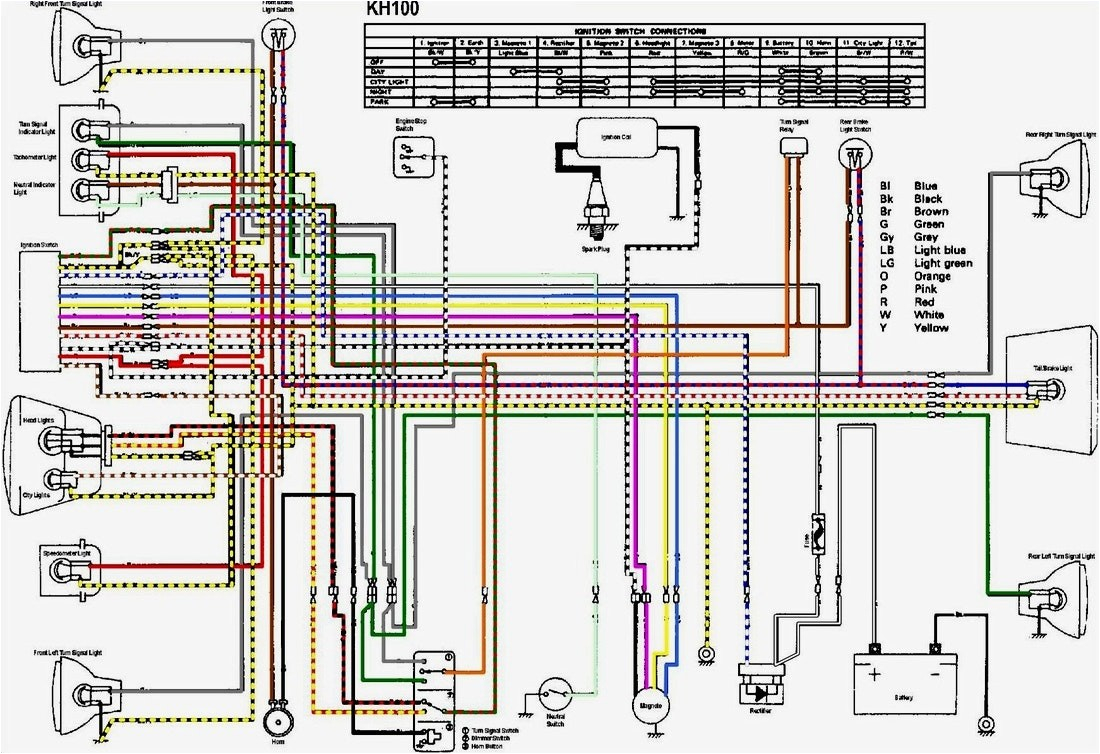Click the Magneto component symbol
Image resolution: width=1100 pixels, height=754 pixels.
(x=651, y=703)
